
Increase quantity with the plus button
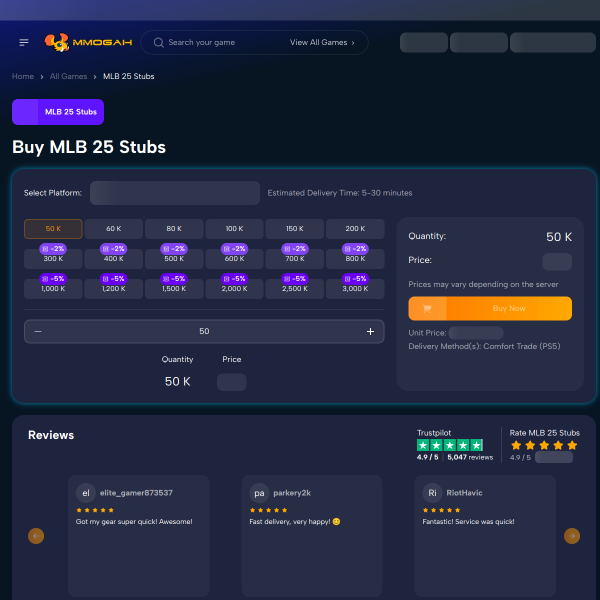pos(370,331)
